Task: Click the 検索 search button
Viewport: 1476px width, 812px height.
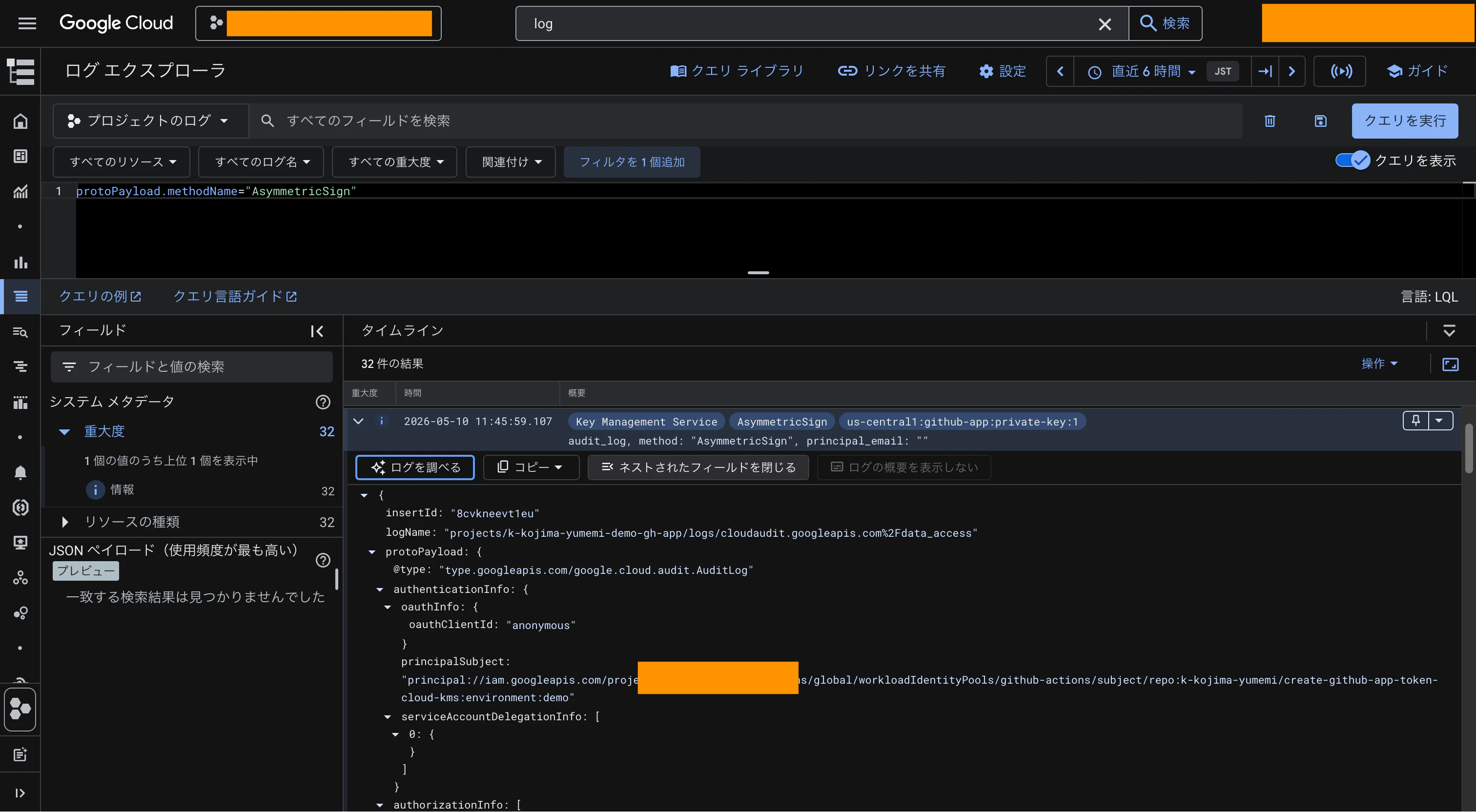Action: 1166,23
